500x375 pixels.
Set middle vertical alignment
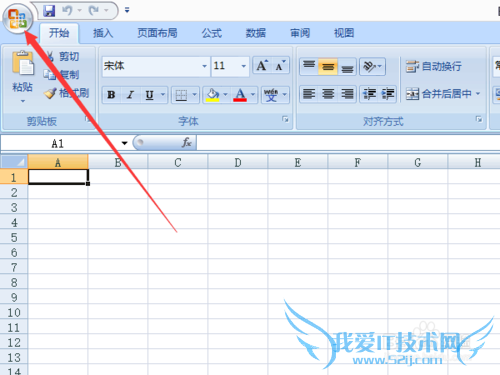point(328,66)
